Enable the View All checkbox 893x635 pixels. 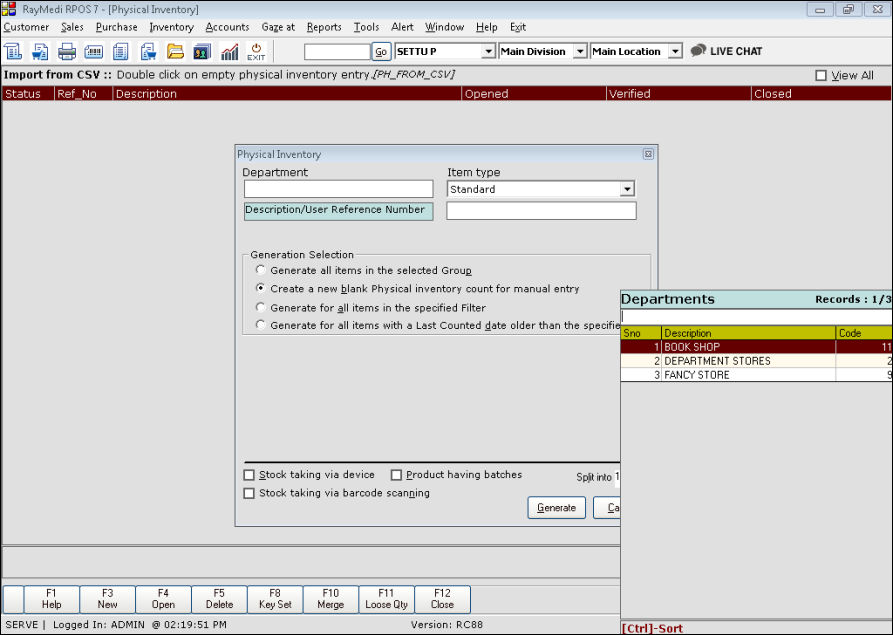821,76
